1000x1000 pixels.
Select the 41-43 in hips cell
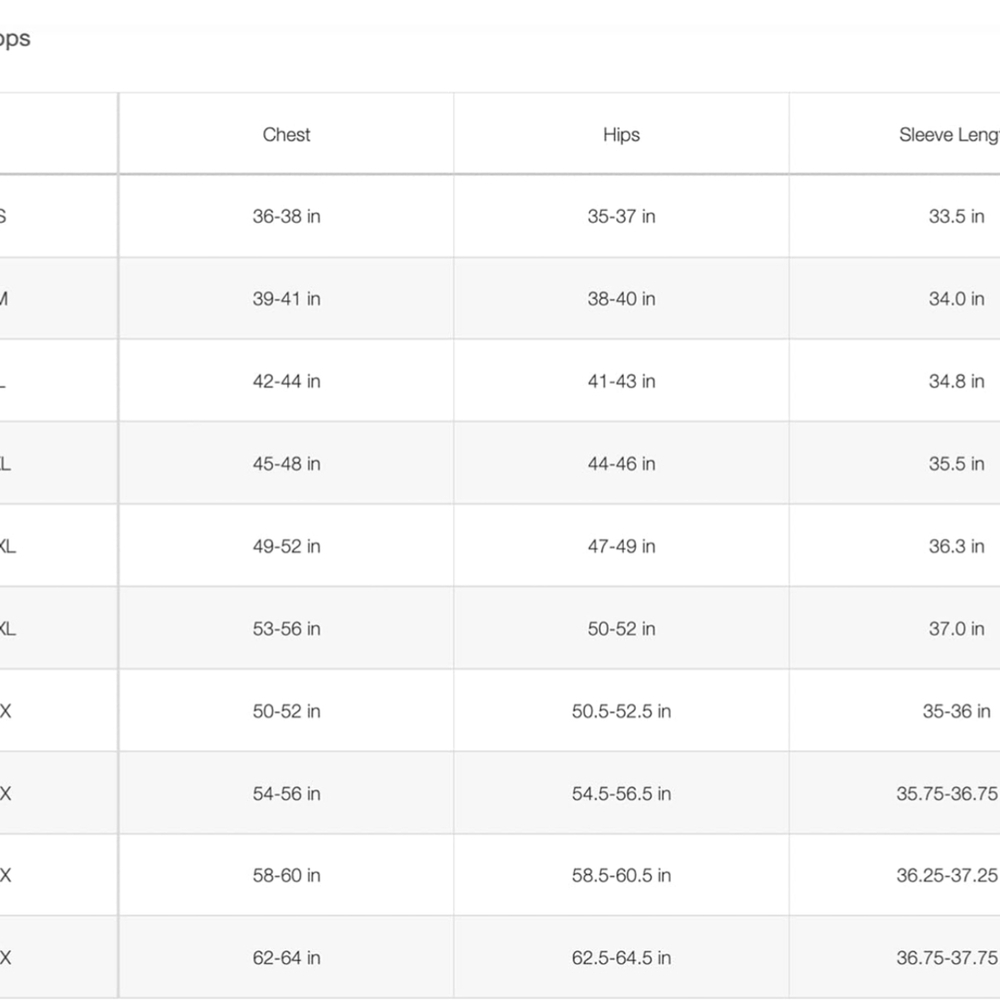[621, 381]
